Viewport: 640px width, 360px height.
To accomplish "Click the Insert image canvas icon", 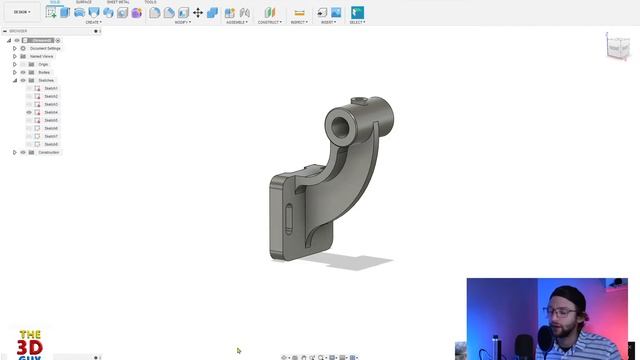I will click(x=336, y=13).
